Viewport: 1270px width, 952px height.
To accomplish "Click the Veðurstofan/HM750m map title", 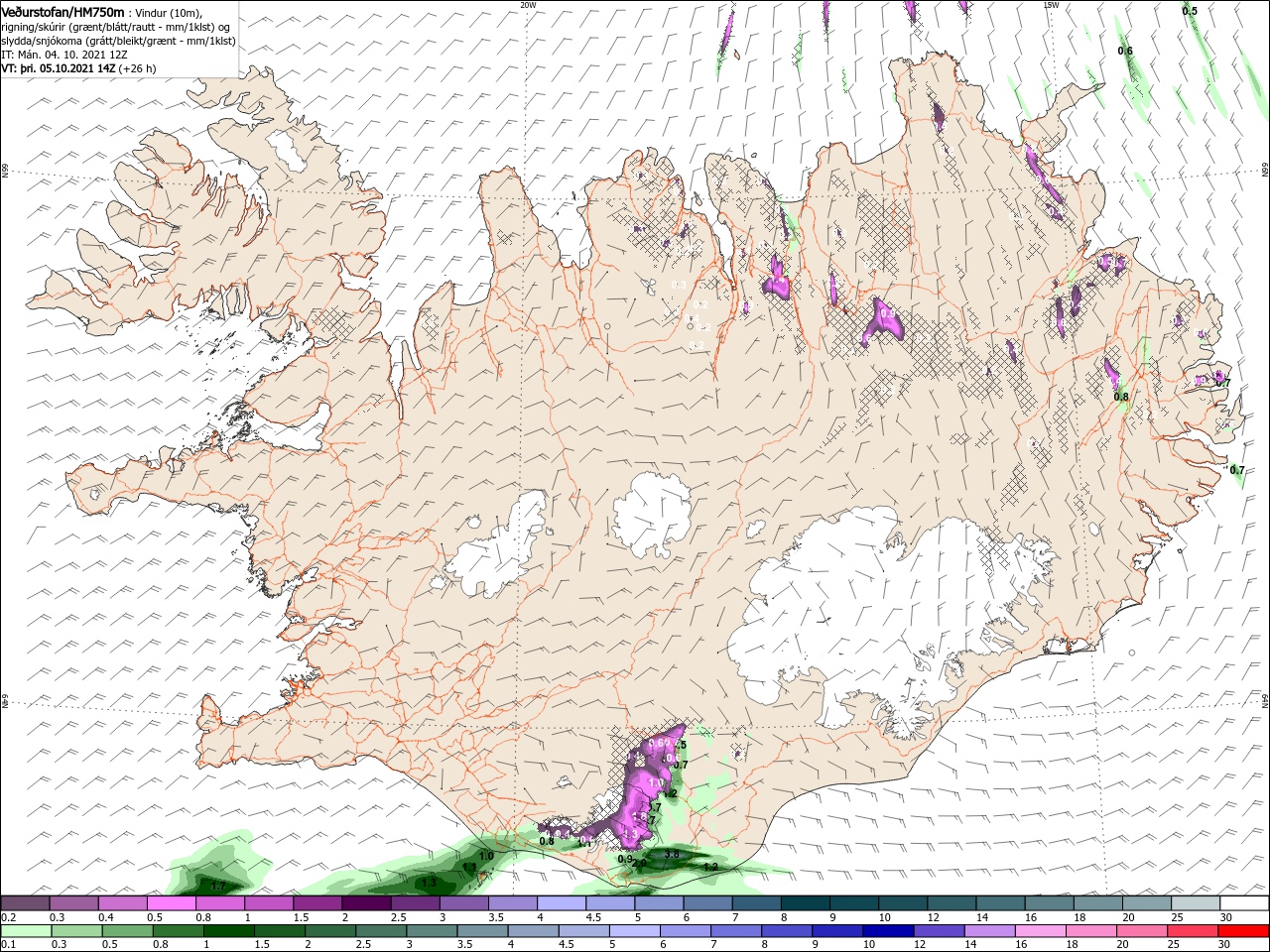I will (x=63, y=11).
